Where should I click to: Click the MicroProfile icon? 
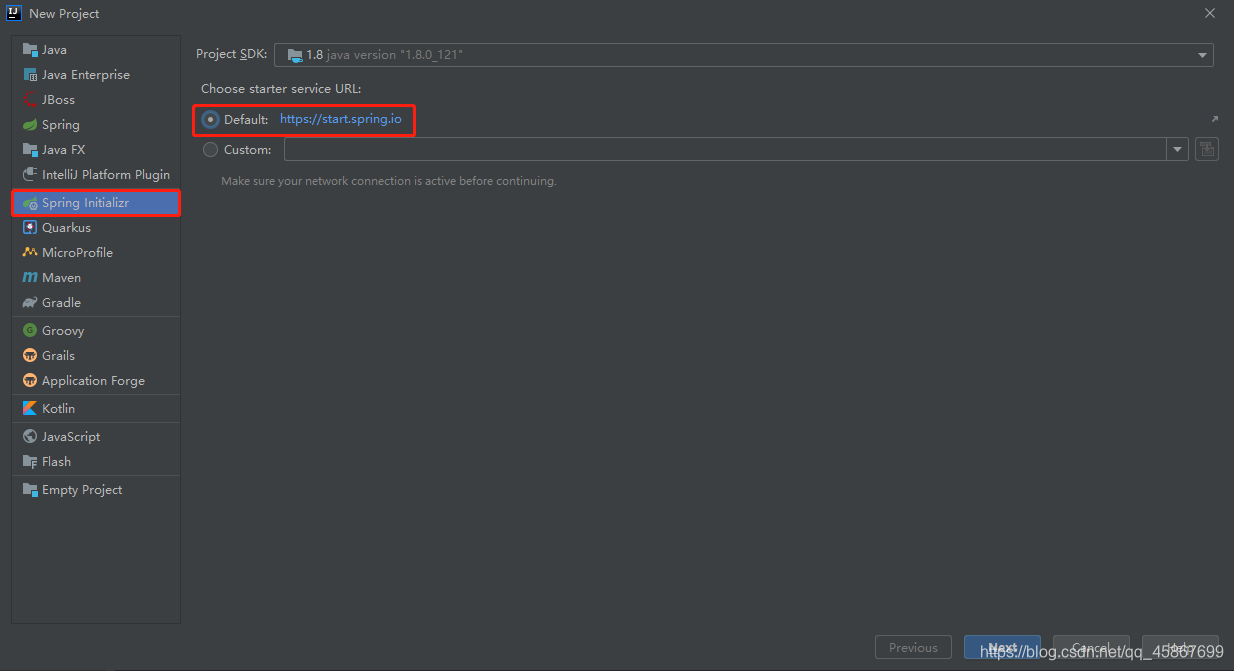click(30, 253)
